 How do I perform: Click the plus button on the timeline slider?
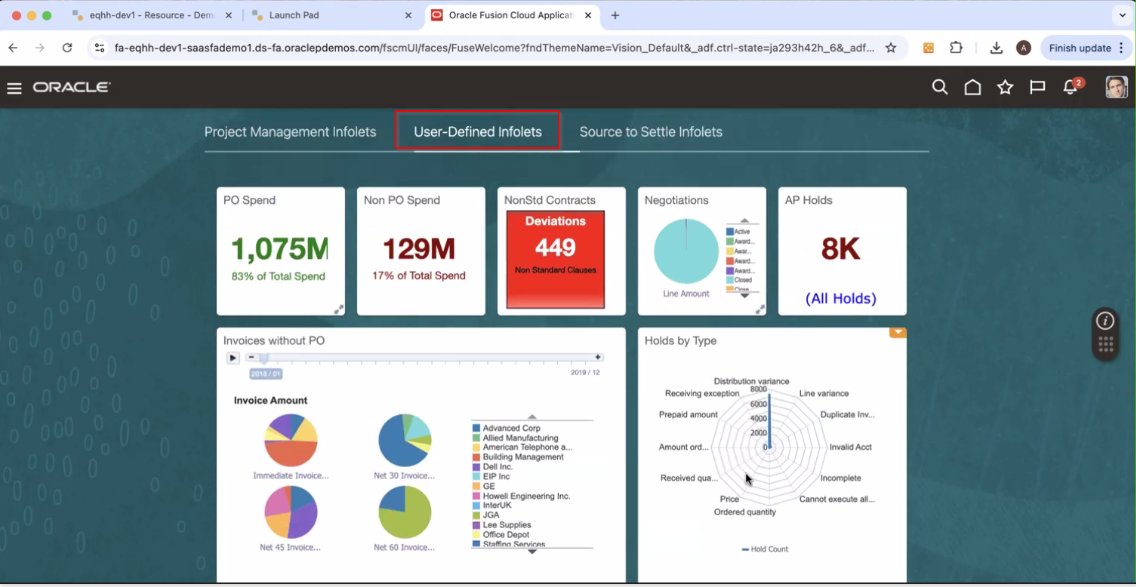coord(598,357)
